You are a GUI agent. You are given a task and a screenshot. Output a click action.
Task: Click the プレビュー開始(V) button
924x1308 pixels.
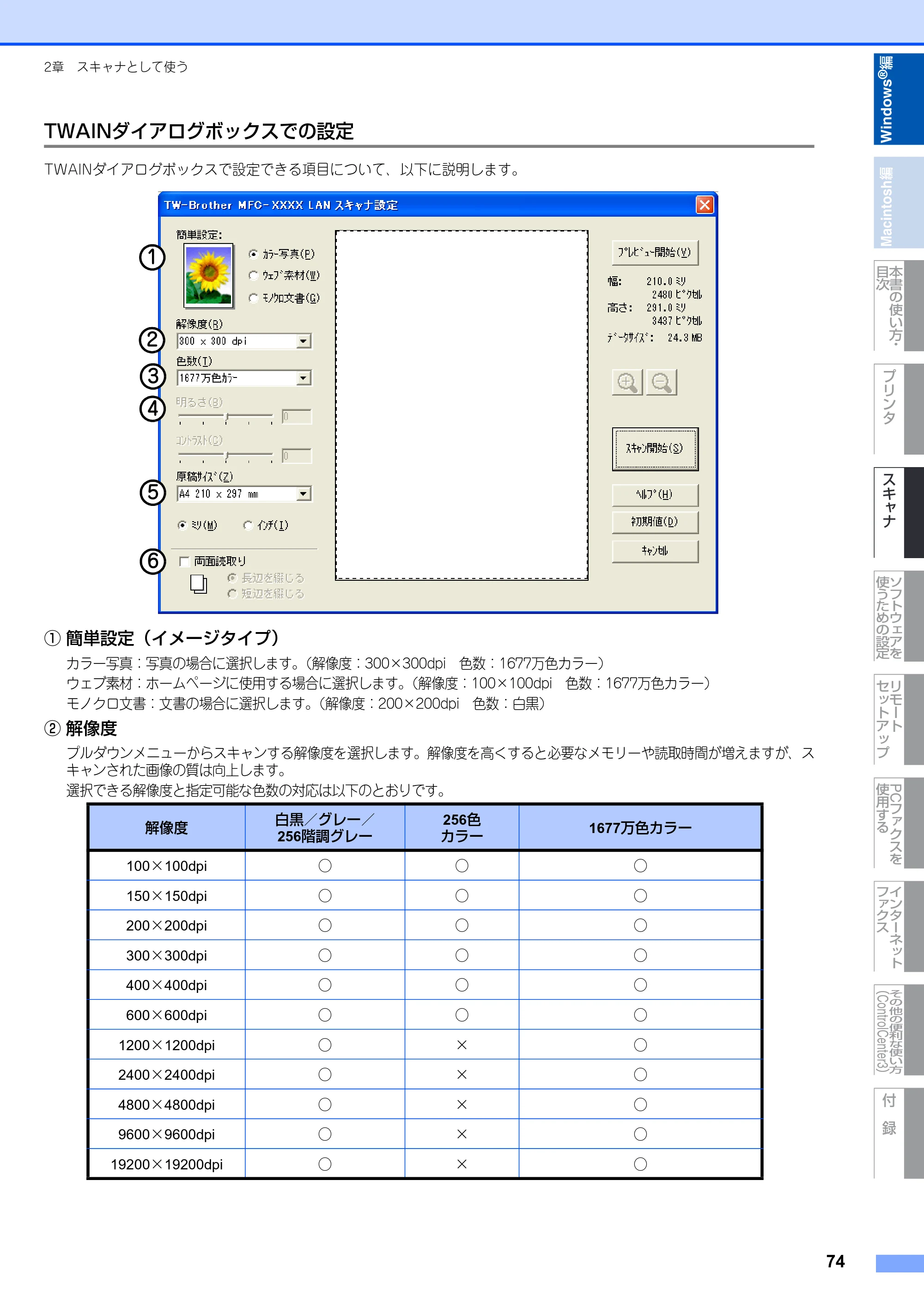(x=655, y=252)
